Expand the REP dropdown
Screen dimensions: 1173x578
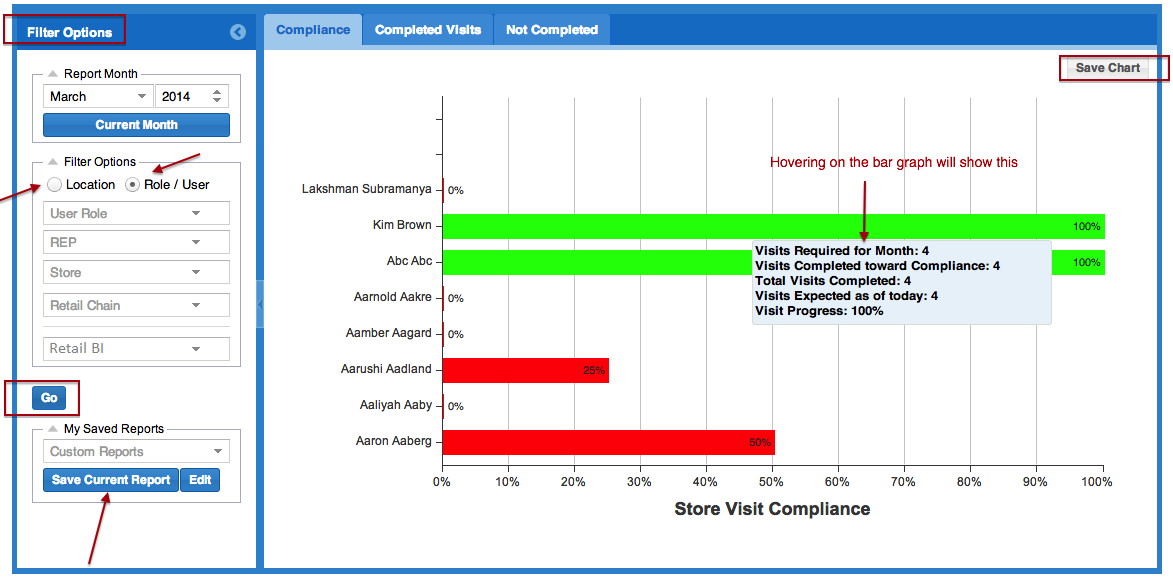pyautogui.click(x=137, y=242)
